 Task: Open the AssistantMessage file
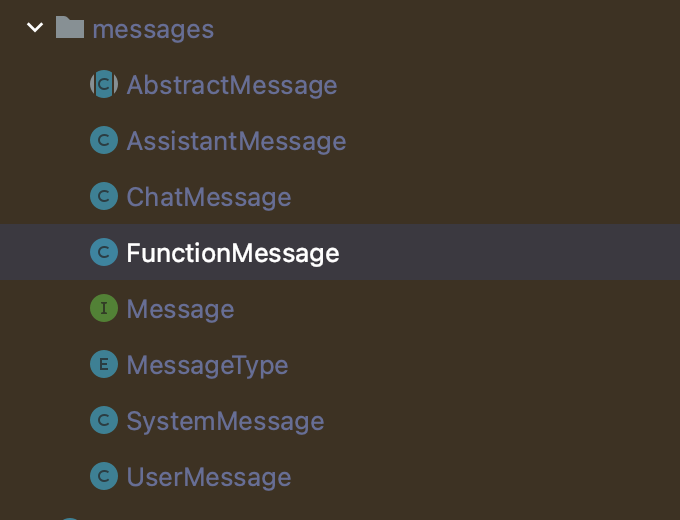(x=236, y=141)
